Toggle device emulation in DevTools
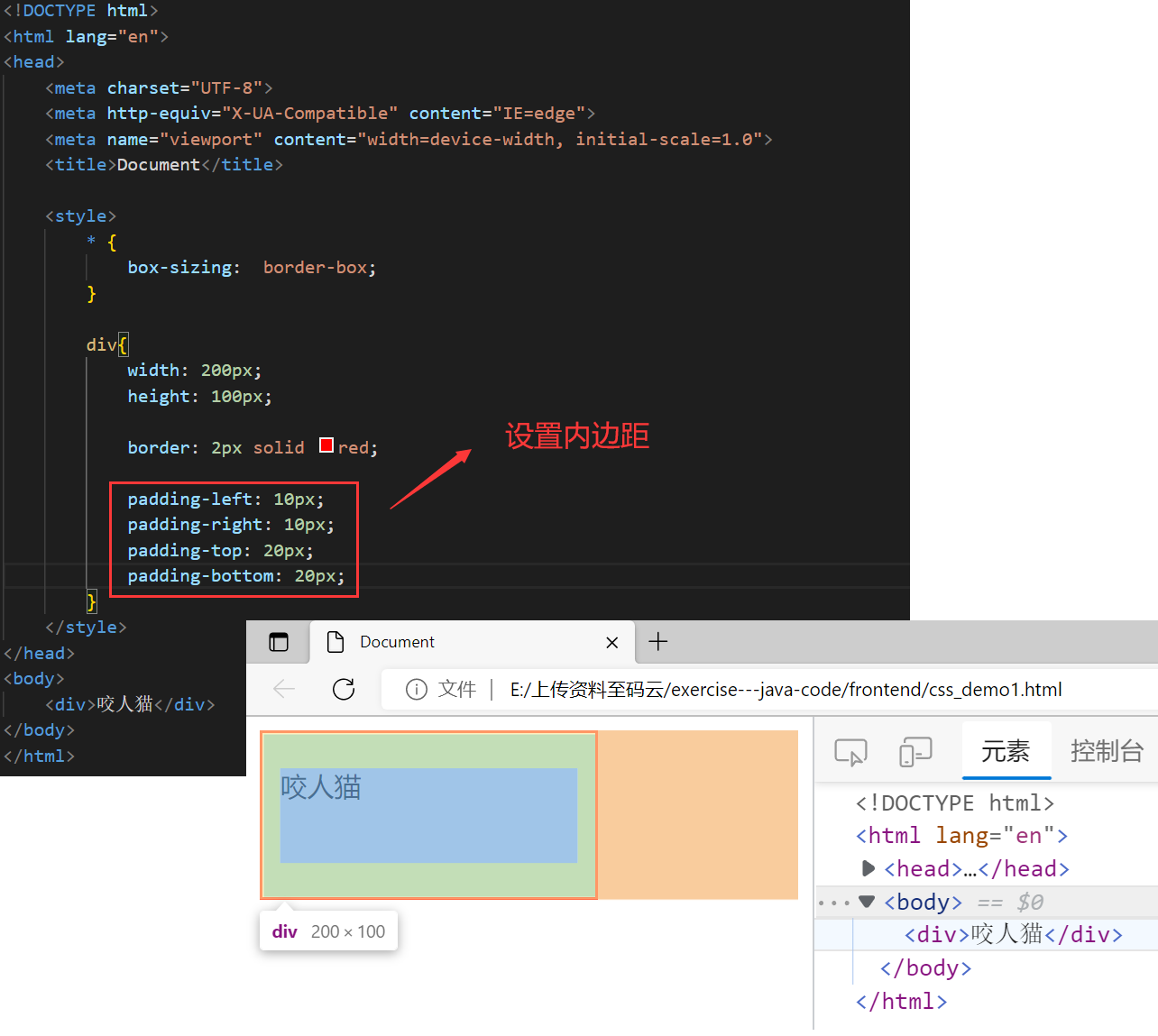The image size is (1158, 1036). (x=915, y=751)
